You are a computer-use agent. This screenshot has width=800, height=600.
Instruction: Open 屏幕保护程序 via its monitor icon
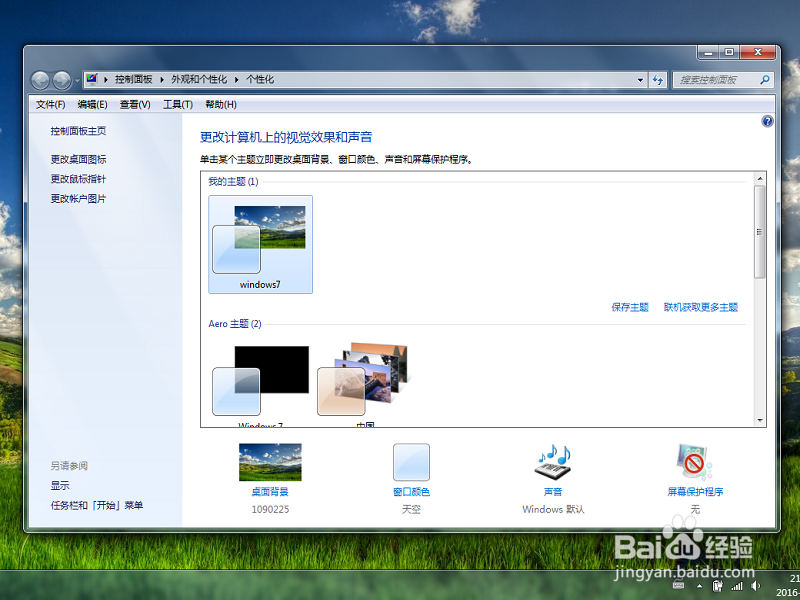coord(694,462)
